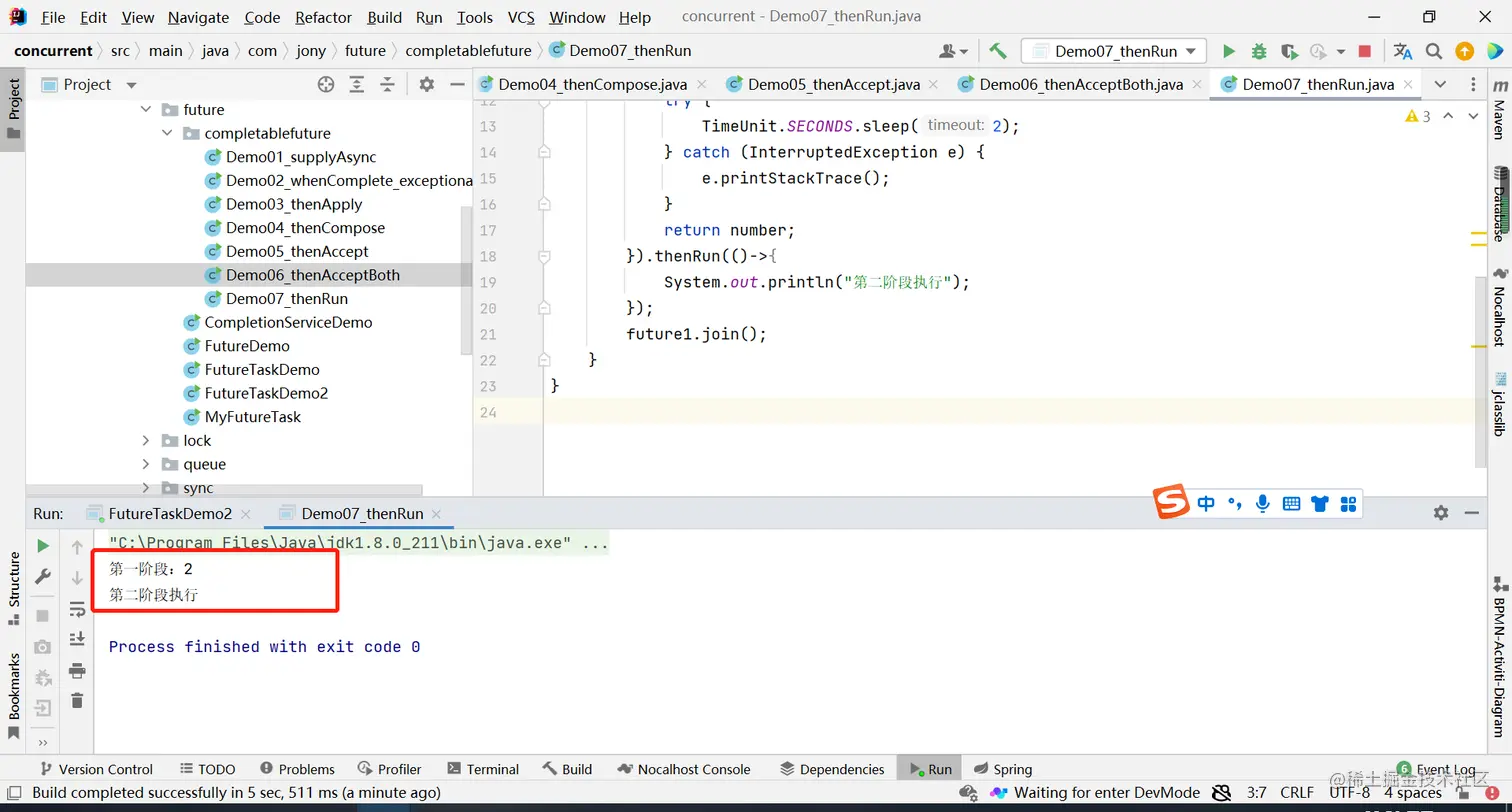1512x812 pixels.
Task: Open the Maven side panel
Action: [1499, 108]
